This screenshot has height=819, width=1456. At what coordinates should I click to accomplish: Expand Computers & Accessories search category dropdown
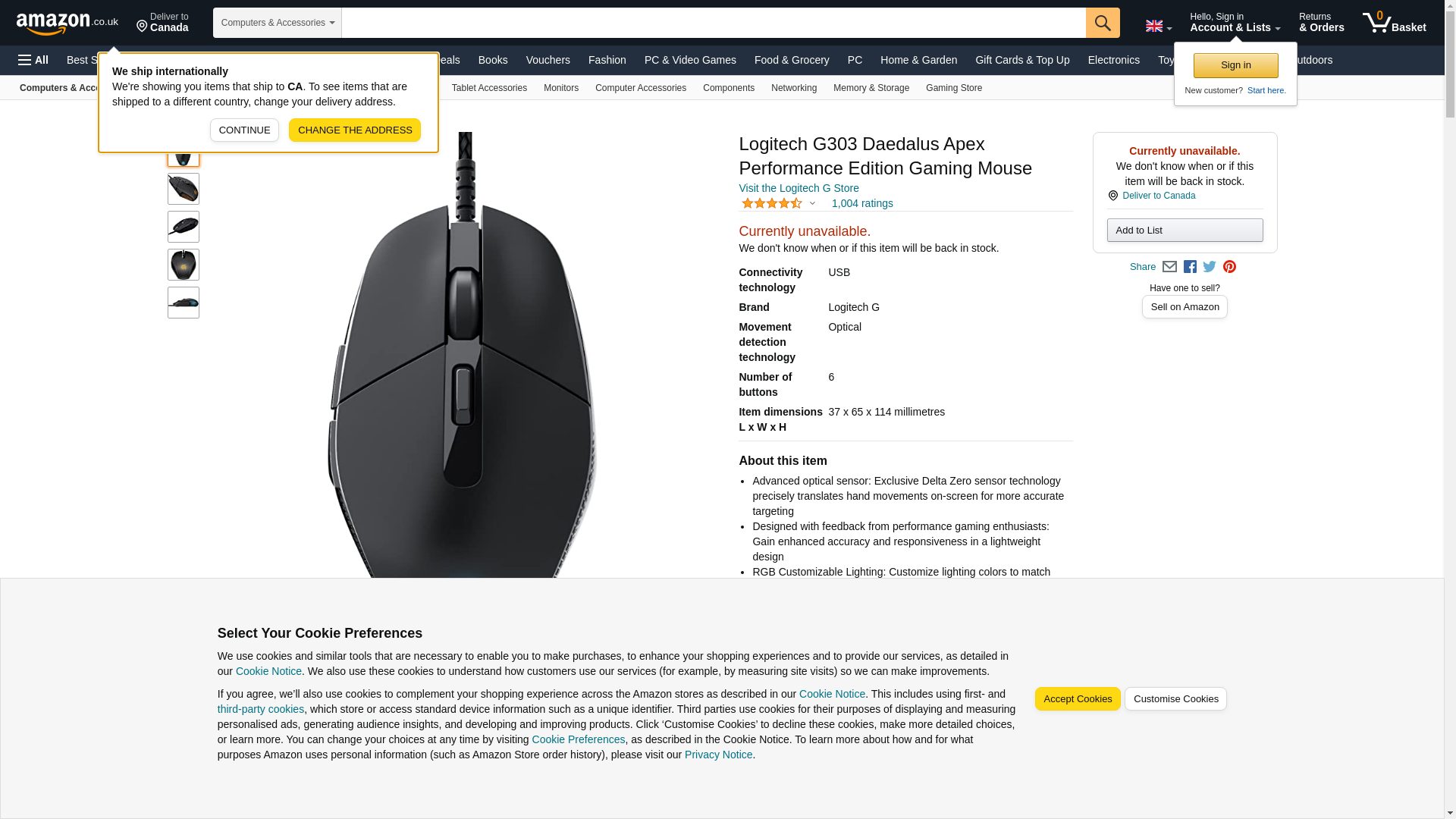click(x=278, y=23)
